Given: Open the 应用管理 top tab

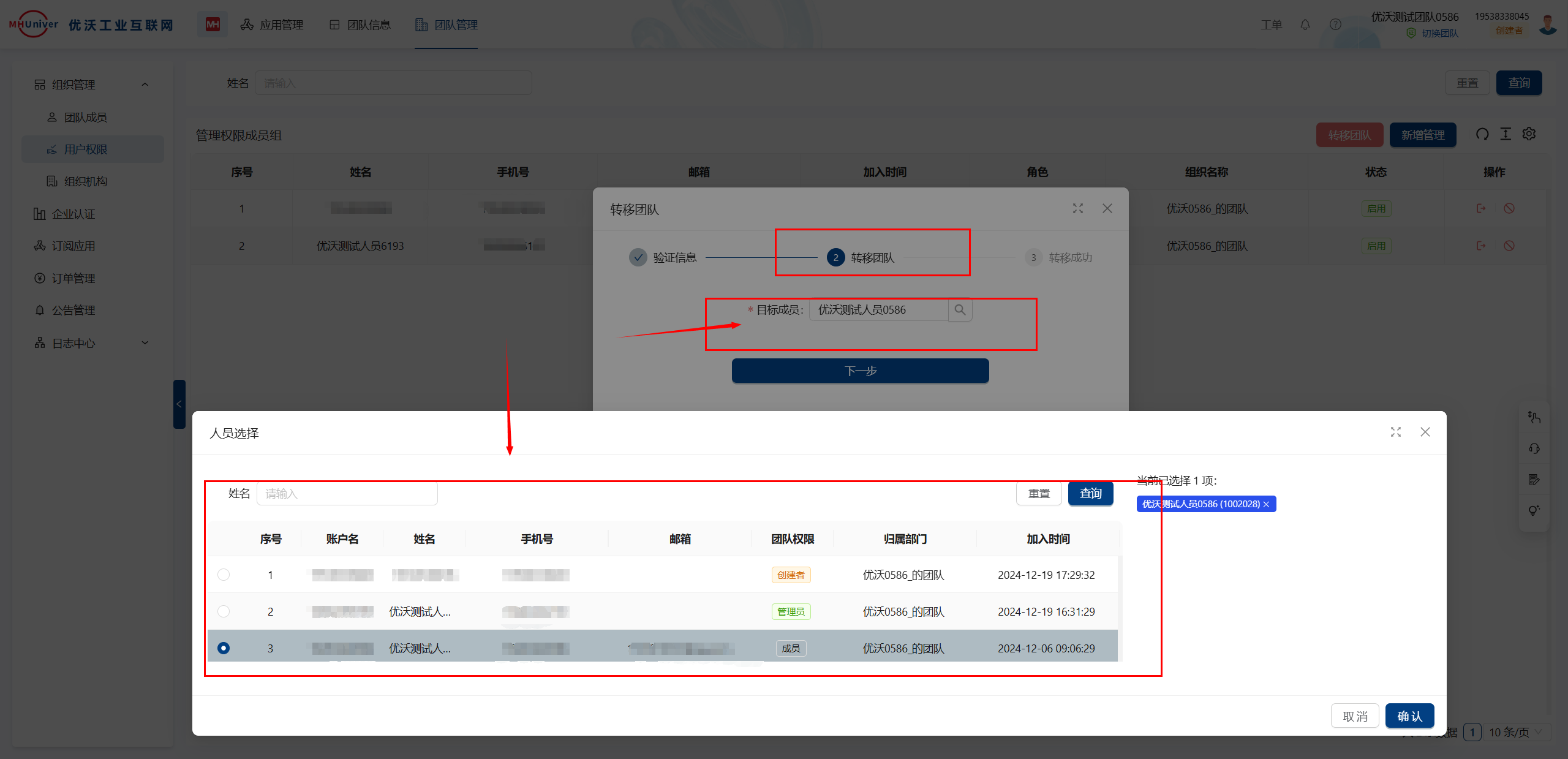Looking at the screenshot, I should coord(272,25).
